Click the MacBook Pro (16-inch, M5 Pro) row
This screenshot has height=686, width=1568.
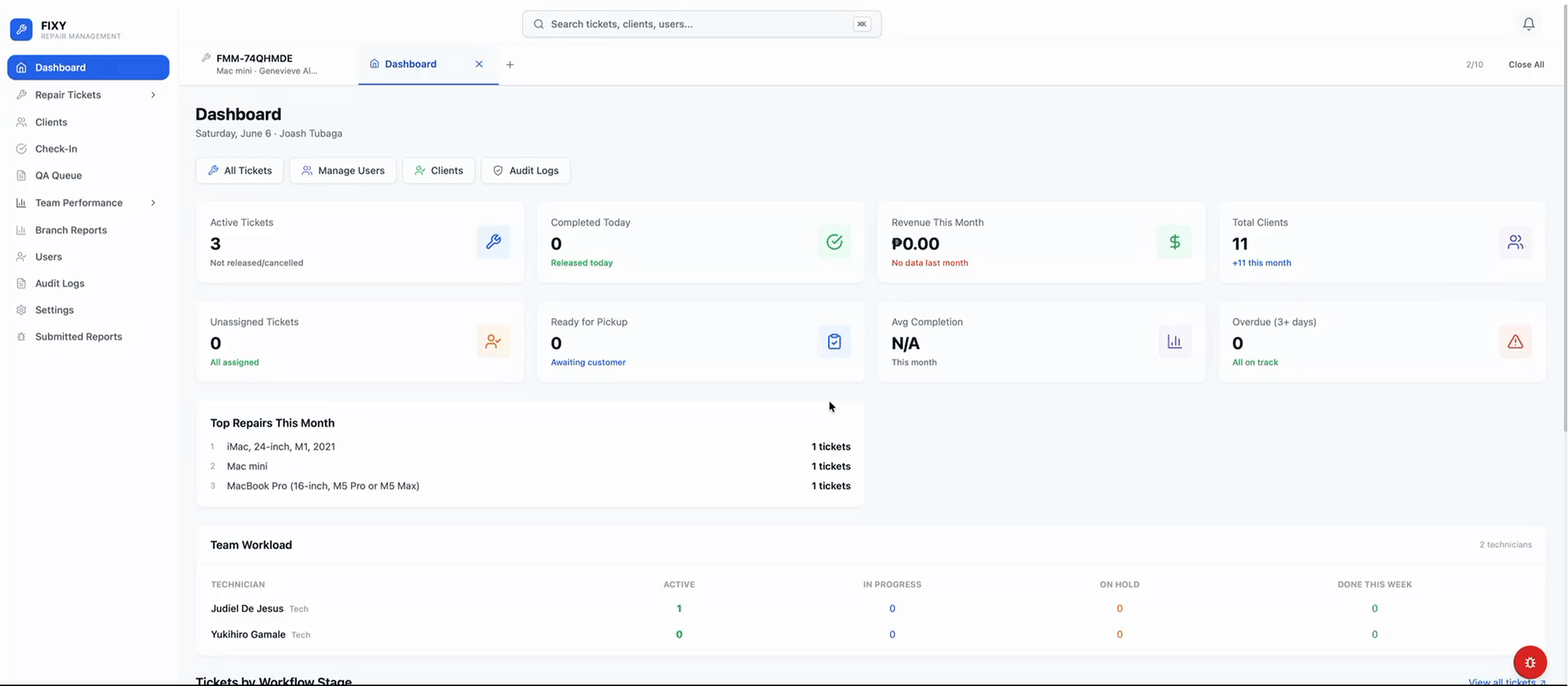530,486
